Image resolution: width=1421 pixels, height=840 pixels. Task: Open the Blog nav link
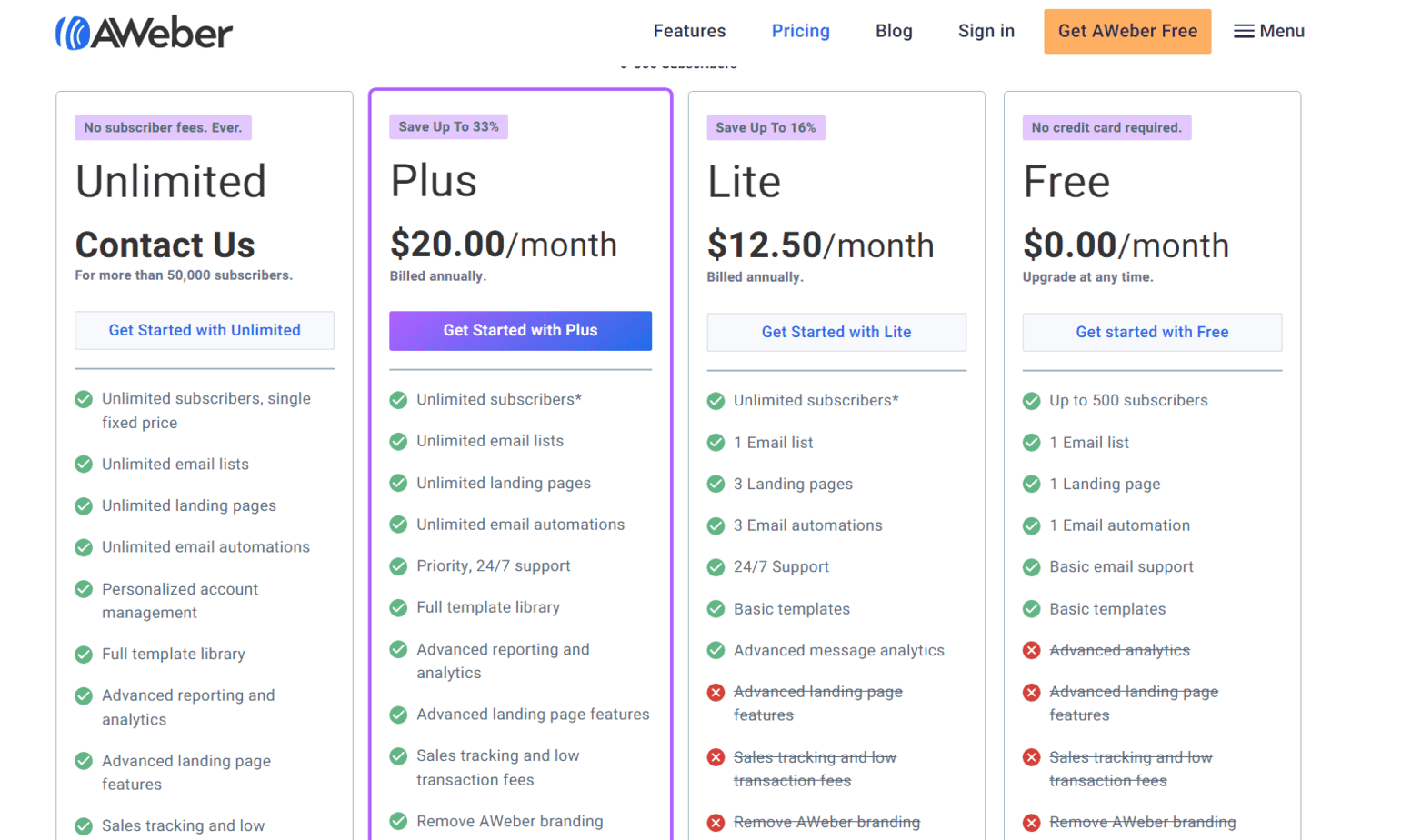coord(894,31)
